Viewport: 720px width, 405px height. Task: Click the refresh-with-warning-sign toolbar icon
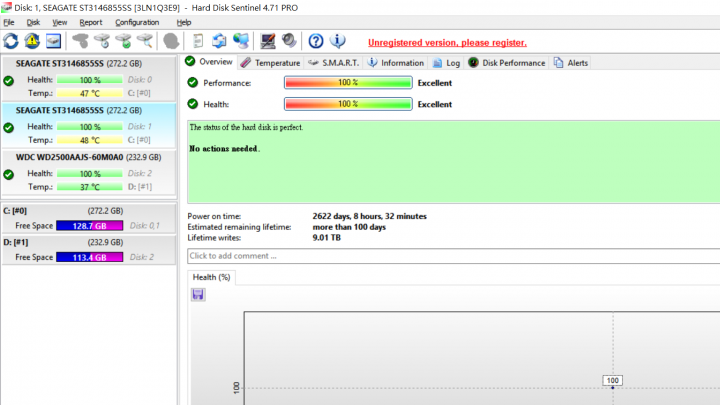pos(32,41)
